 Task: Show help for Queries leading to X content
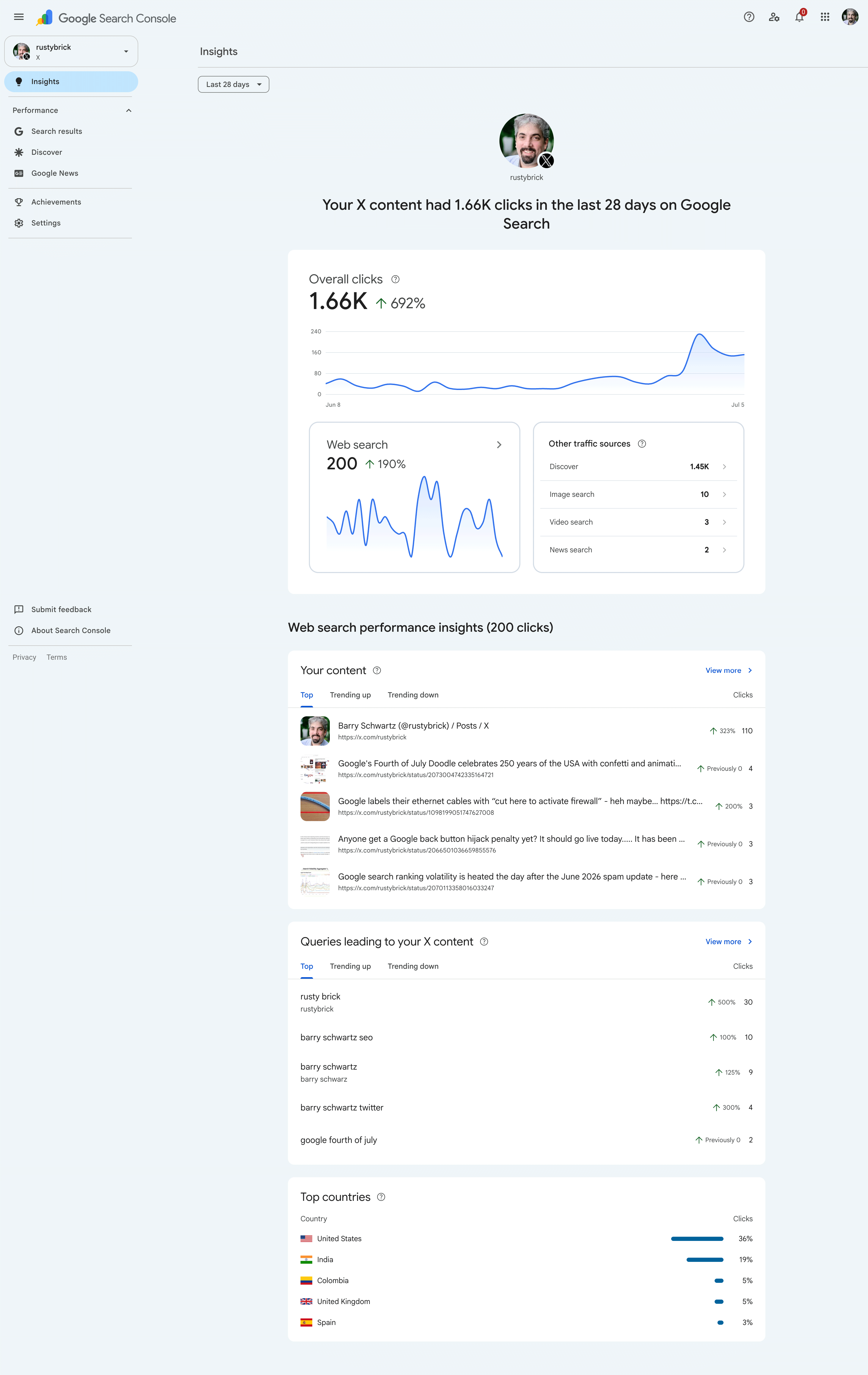[x=484, y=942]
